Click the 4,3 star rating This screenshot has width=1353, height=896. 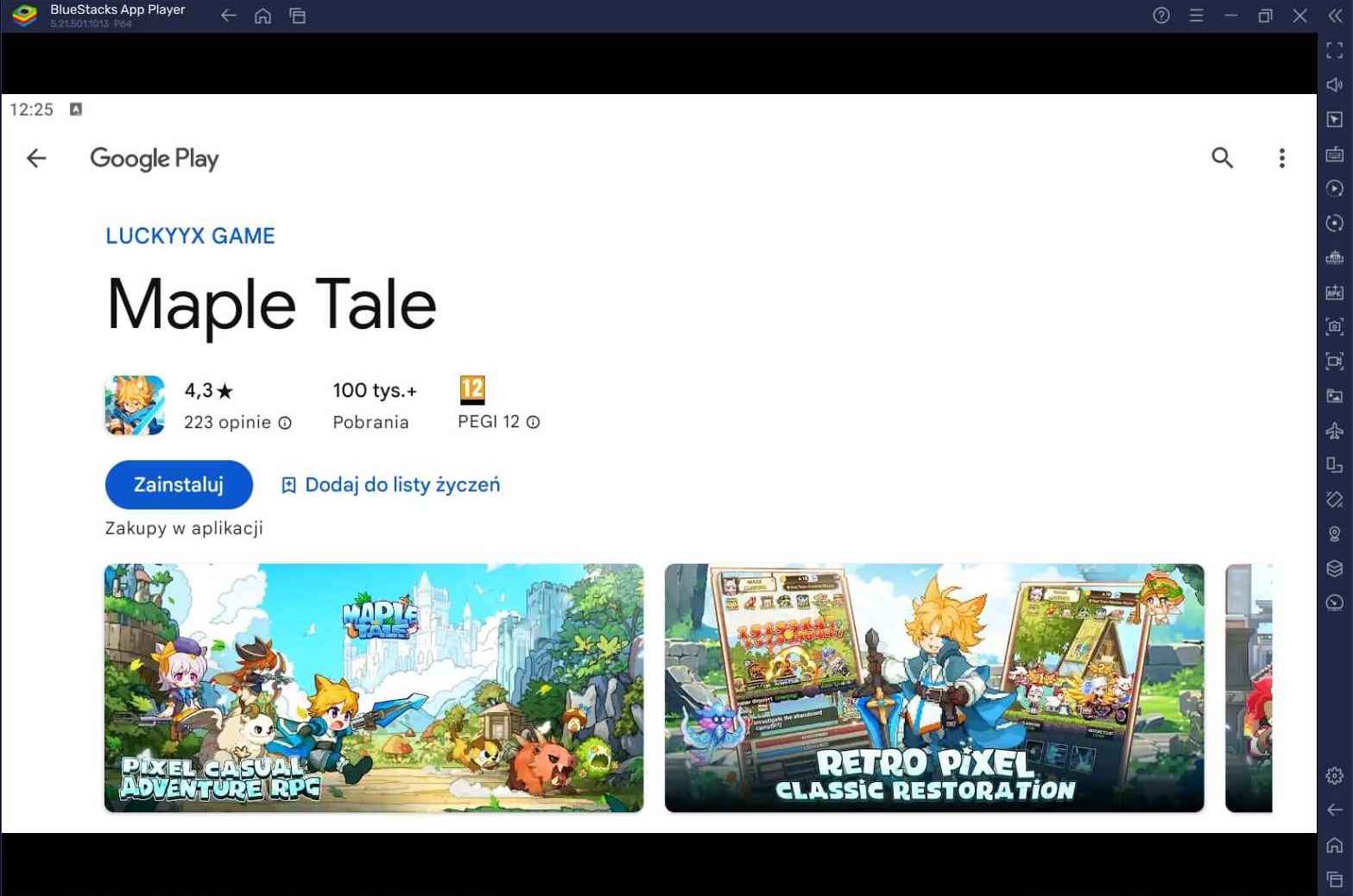click(209, 391)
